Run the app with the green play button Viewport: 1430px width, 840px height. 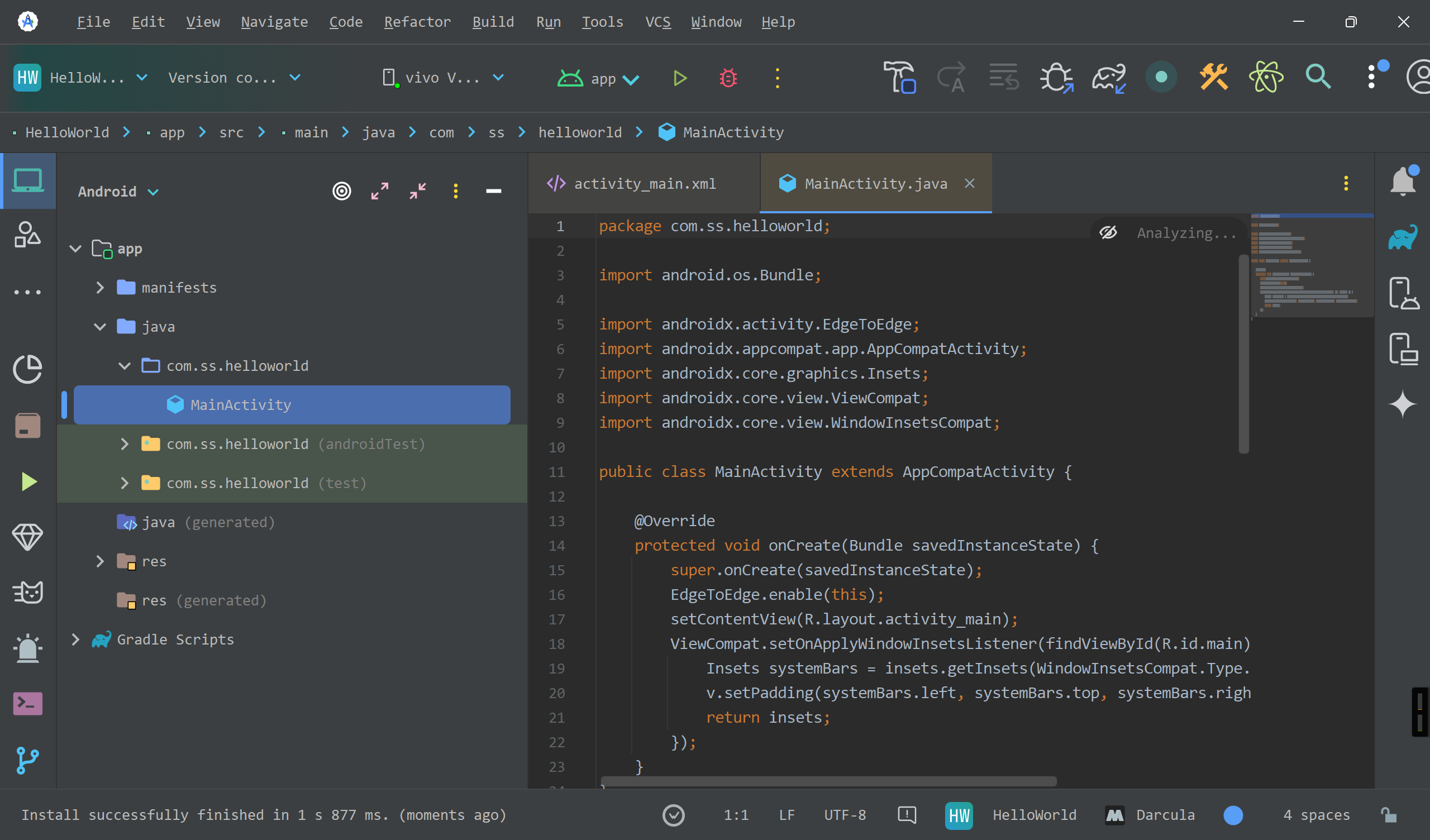680,78
